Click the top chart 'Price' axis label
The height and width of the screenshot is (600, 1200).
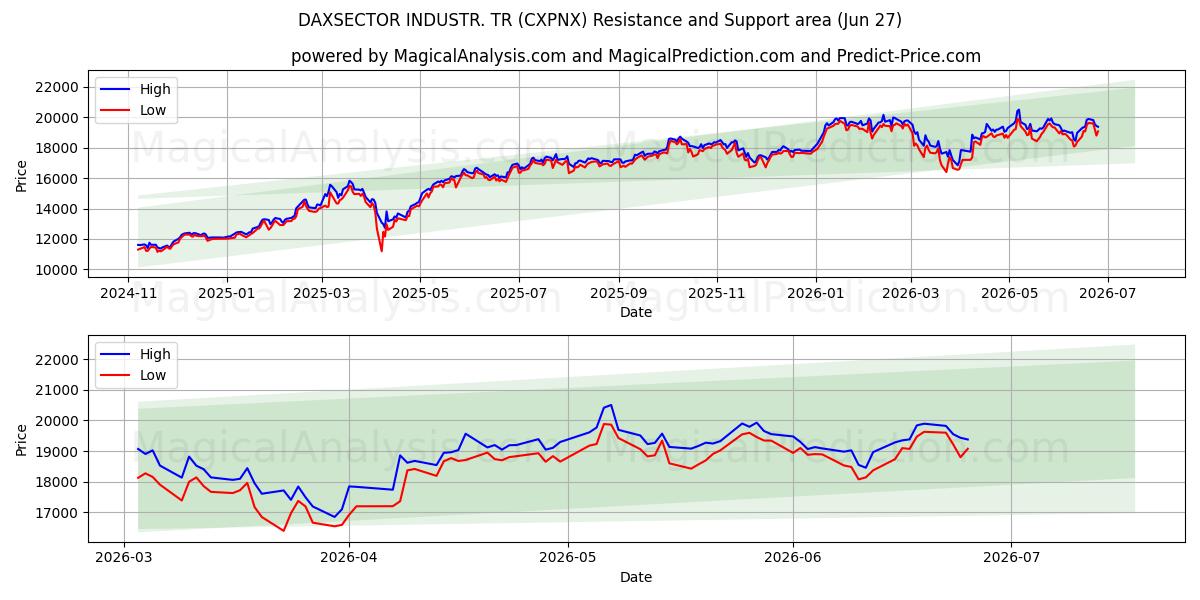(x=22, y=175)
